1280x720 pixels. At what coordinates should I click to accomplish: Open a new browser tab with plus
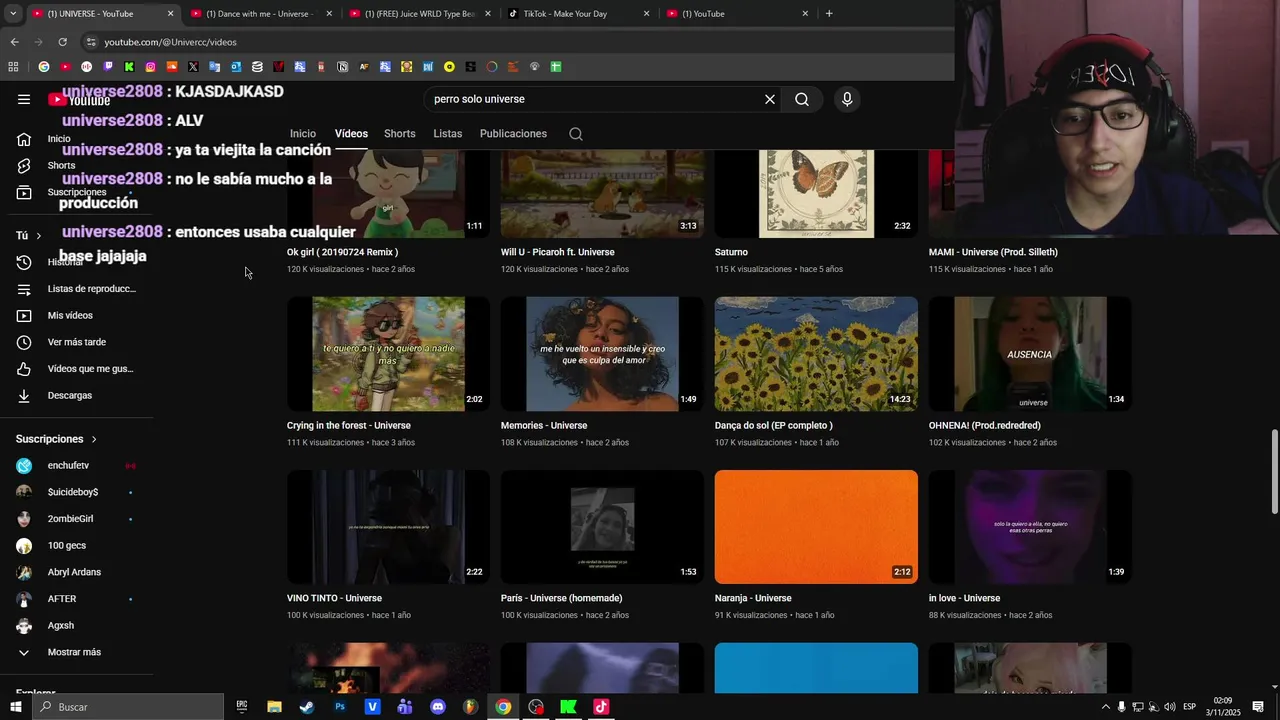coord(829,14)
